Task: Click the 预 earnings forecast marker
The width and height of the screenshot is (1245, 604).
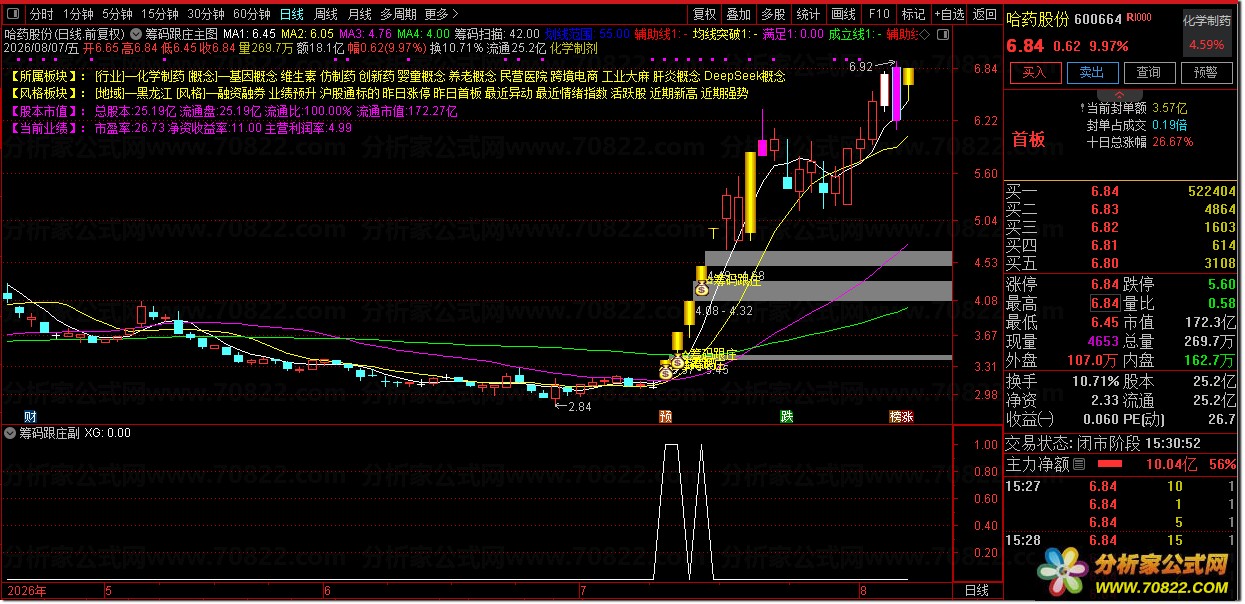Action: [665, 416]
